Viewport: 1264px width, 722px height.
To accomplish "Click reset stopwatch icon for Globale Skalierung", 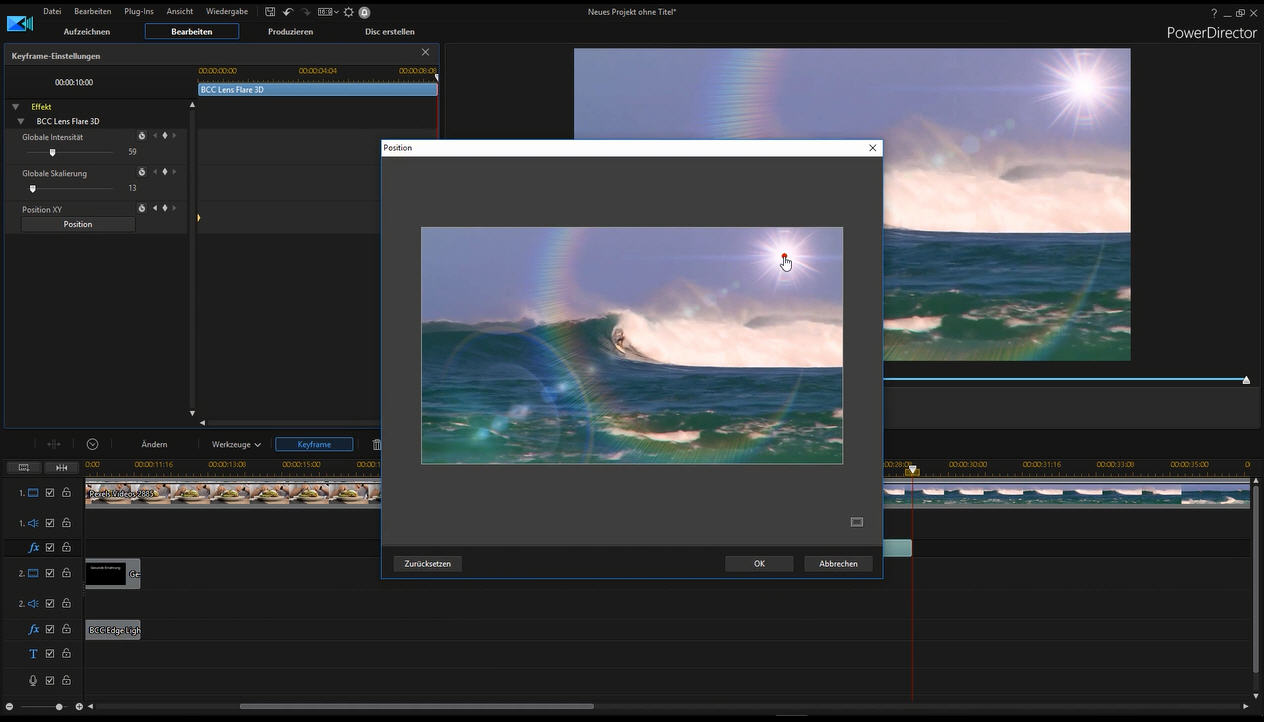I will click(142, 172).
